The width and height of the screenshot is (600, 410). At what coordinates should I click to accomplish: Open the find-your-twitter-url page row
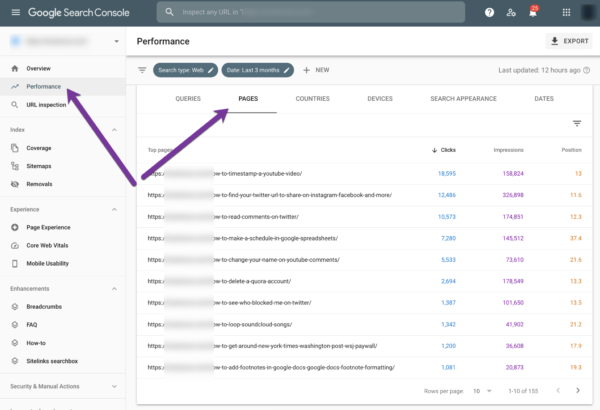pyautogui.click(x=365, y=195)
